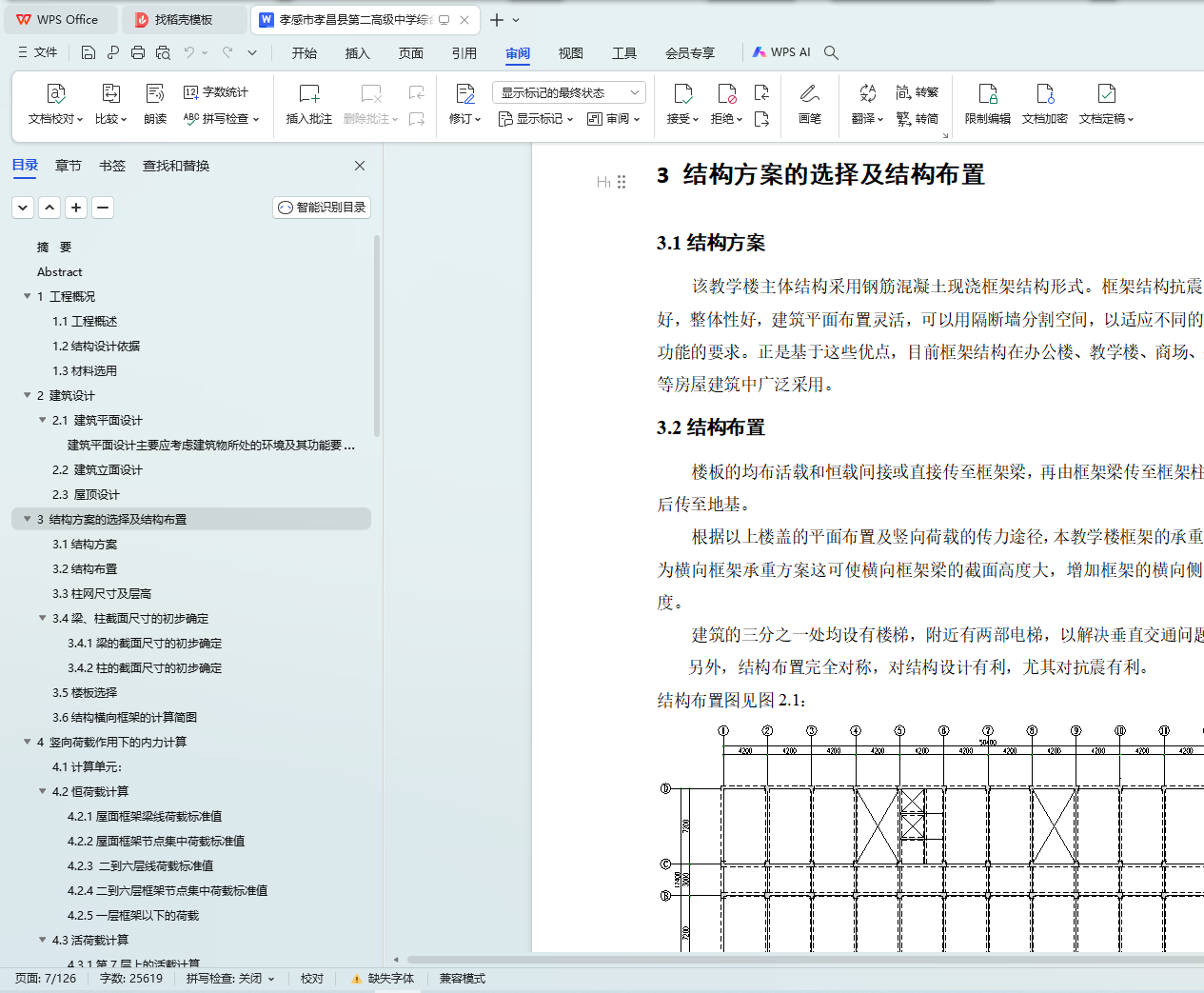This screenshot has height=993, width=1204.
Task: Click the 页面: 7/126 status indicator
Action: [x=46, y=979]
